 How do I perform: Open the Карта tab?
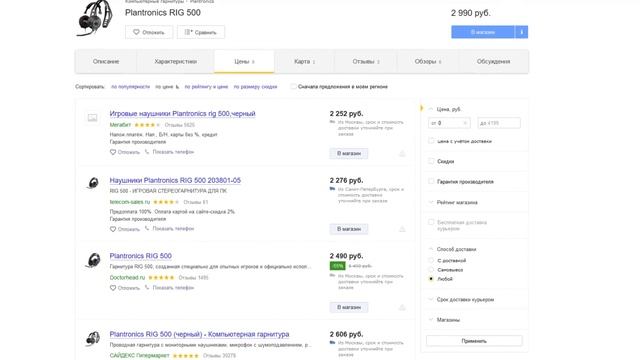coord(304,62)
